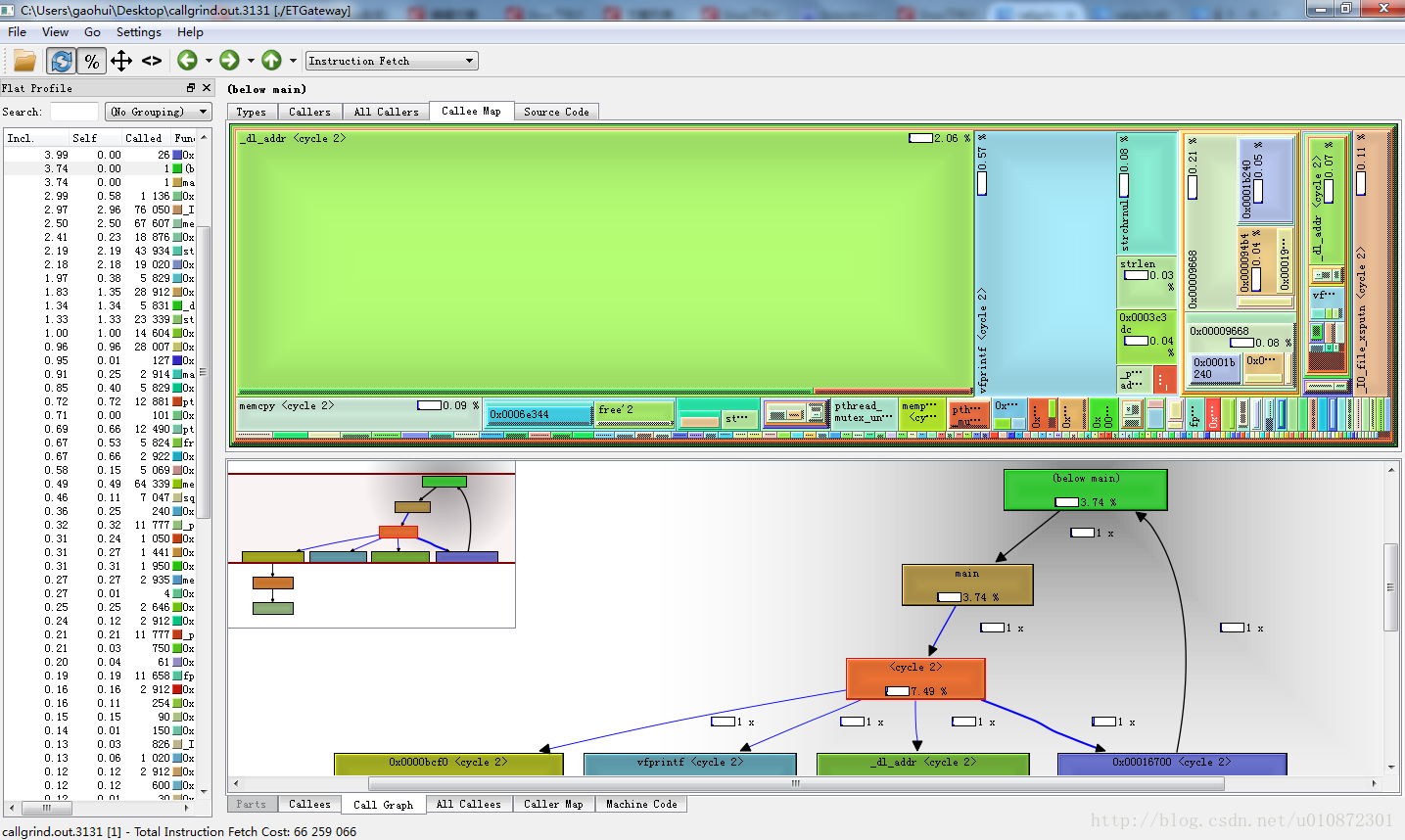Viewport: 1405px width, 840px height.
Task: Select the strlen treemap block
Action: pyautogui.click(x=1147, y=282)
